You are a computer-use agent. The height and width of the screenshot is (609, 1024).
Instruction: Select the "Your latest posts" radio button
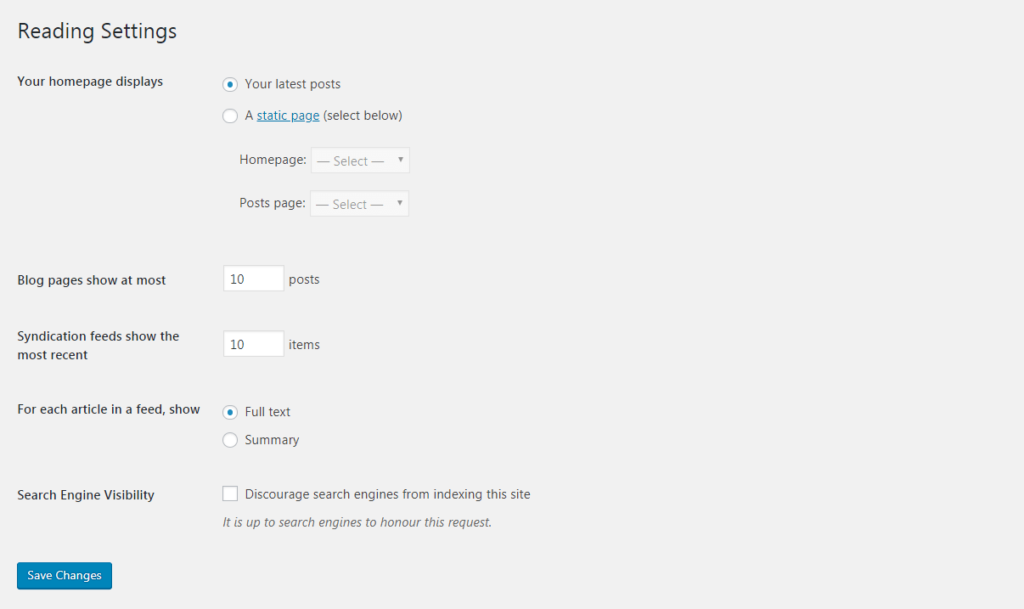click(229, 84)
